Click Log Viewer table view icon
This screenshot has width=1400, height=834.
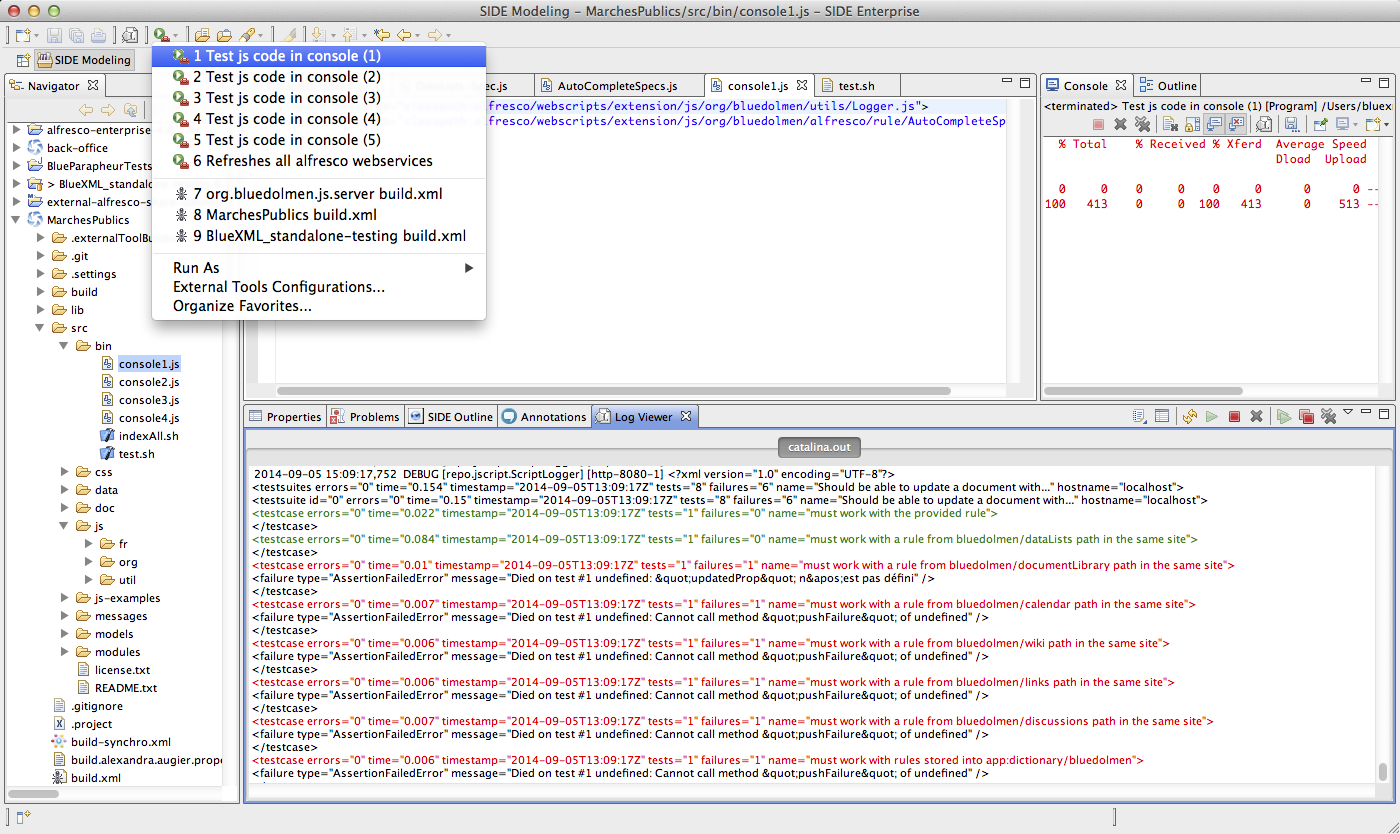(1162, 416)
